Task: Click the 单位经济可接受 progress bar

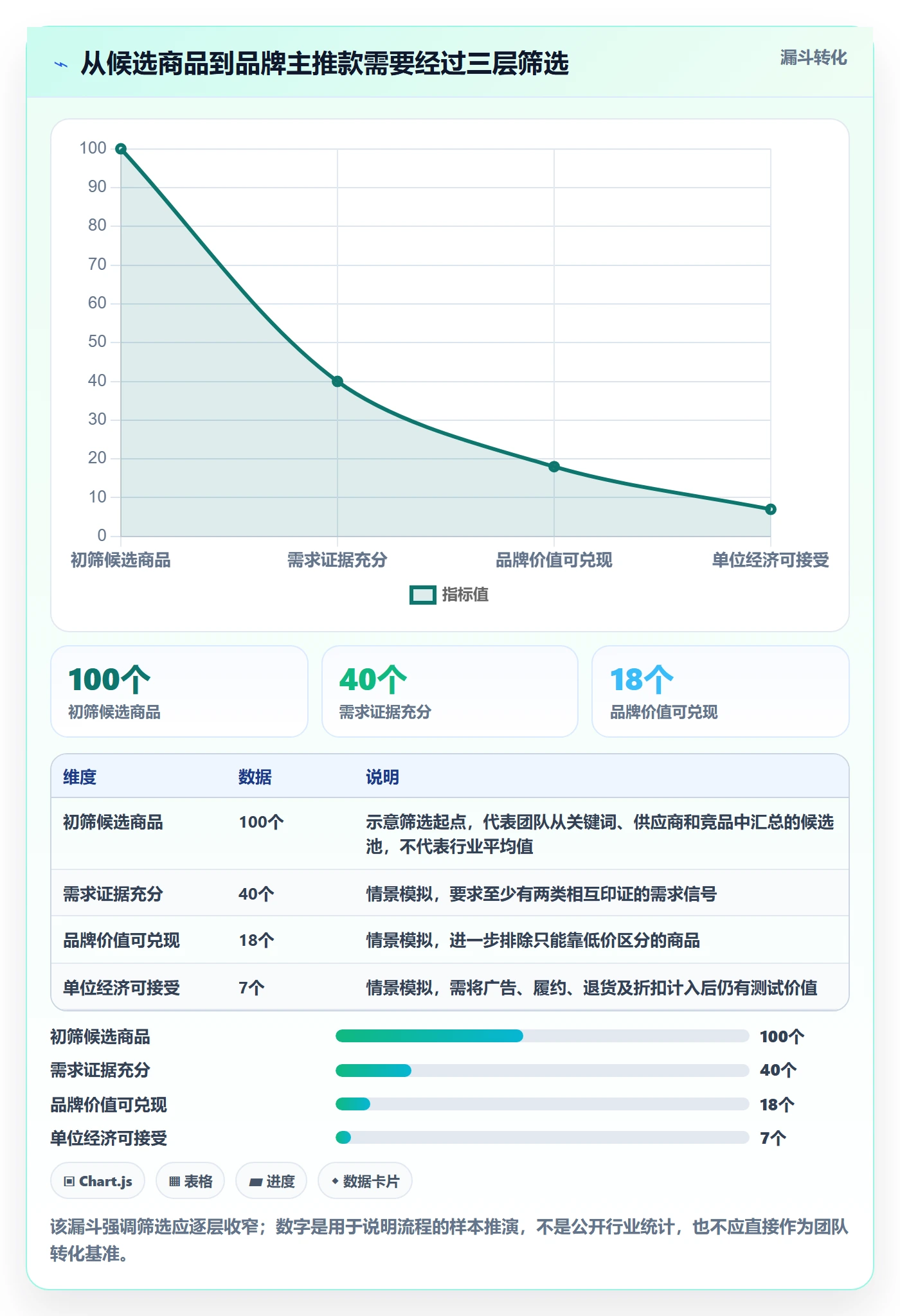Action: point(542,1137)
